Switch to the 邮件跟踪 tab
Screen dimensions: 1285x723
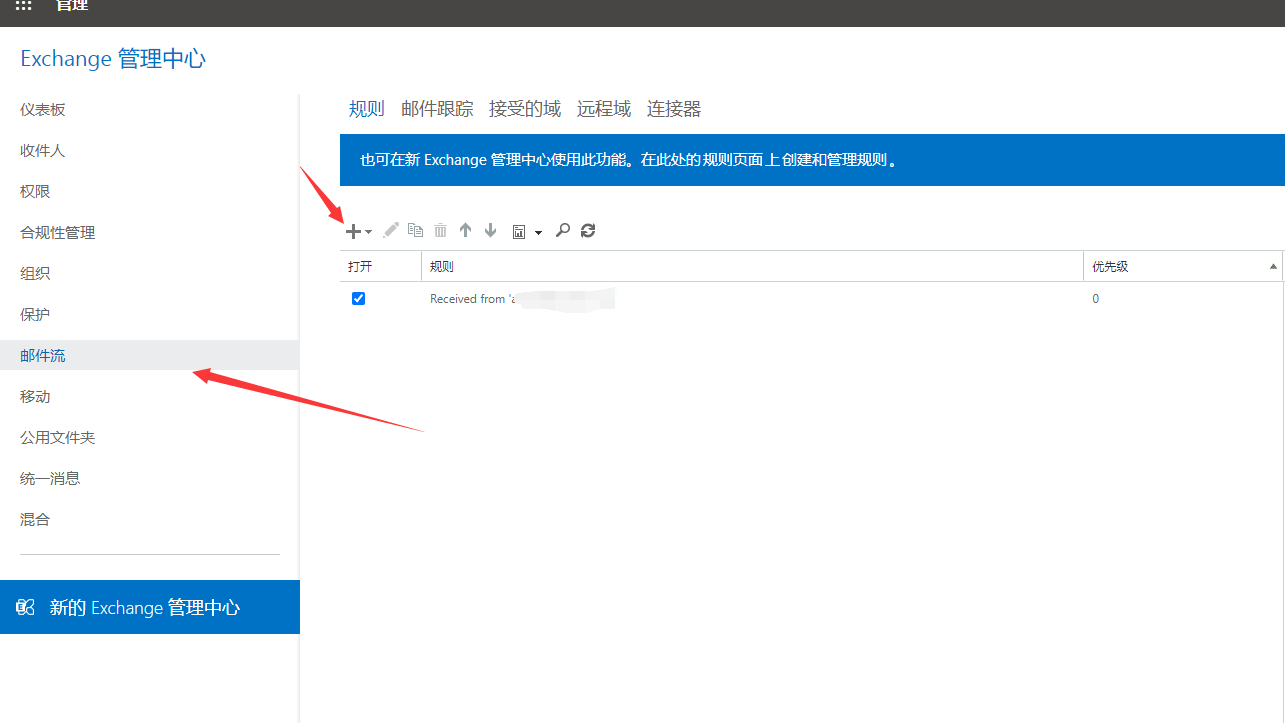[437, 109]
